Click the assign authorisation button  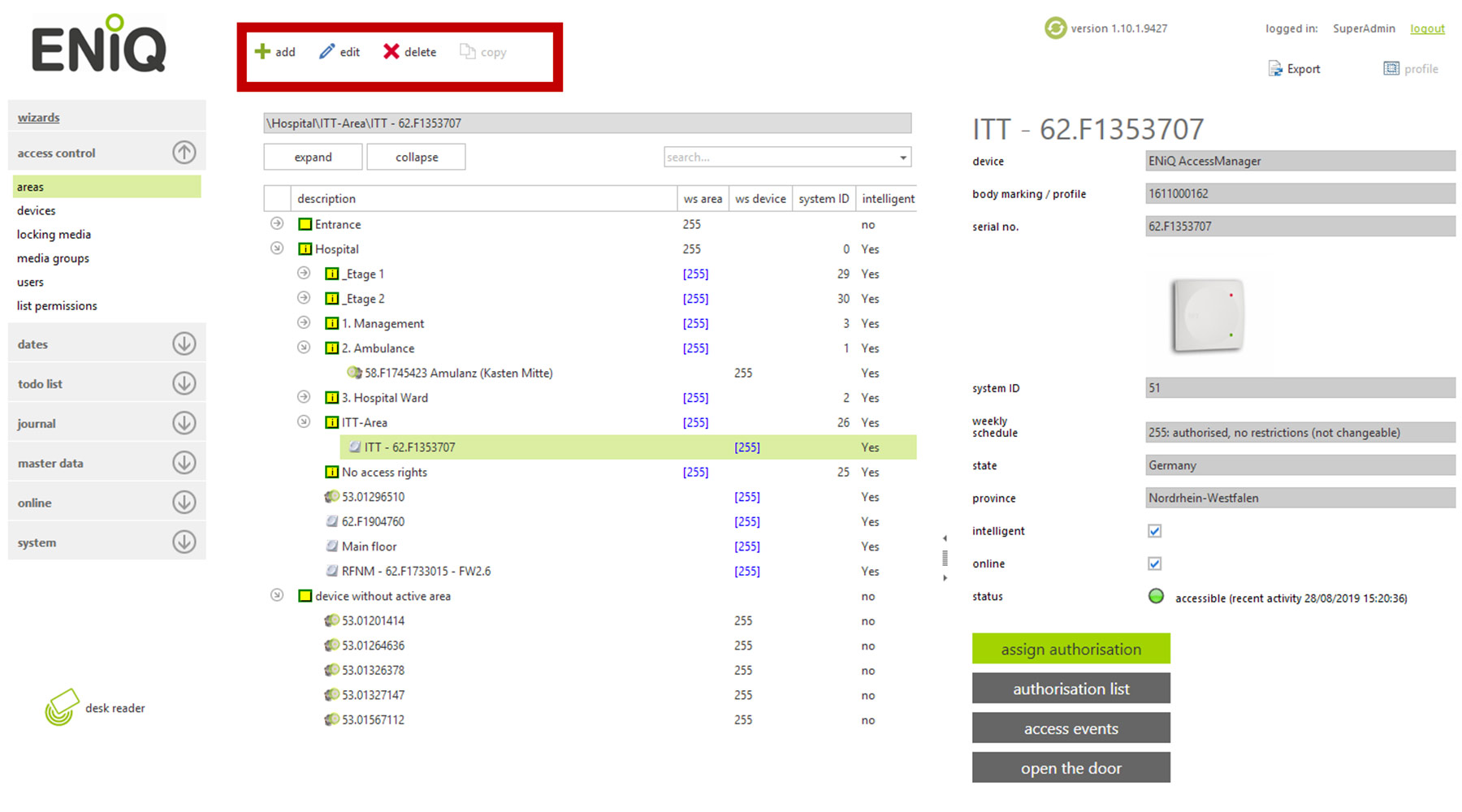pos(1071,649)
